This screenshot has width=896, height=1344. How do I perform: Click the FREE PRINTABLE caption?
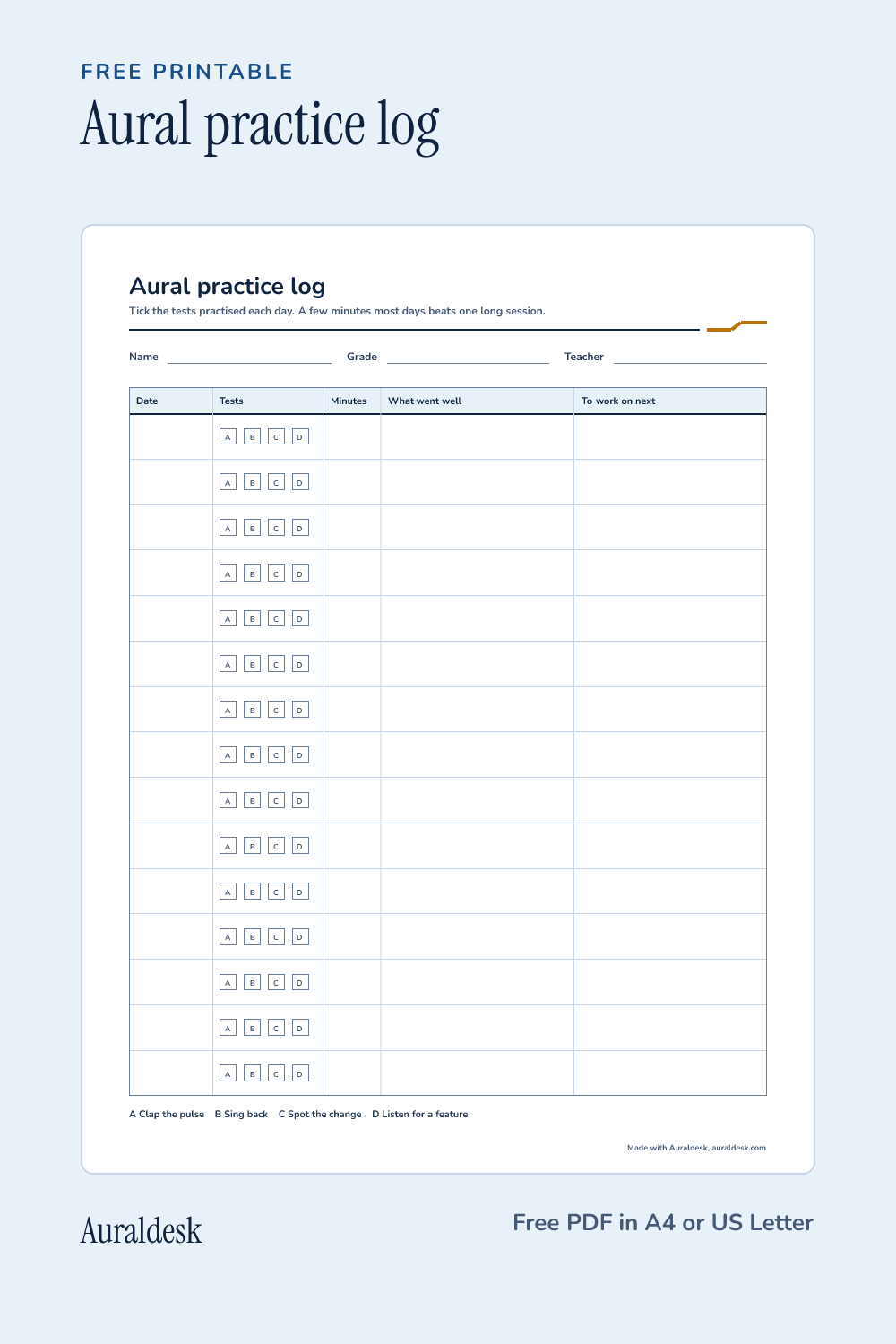(187, 72)
